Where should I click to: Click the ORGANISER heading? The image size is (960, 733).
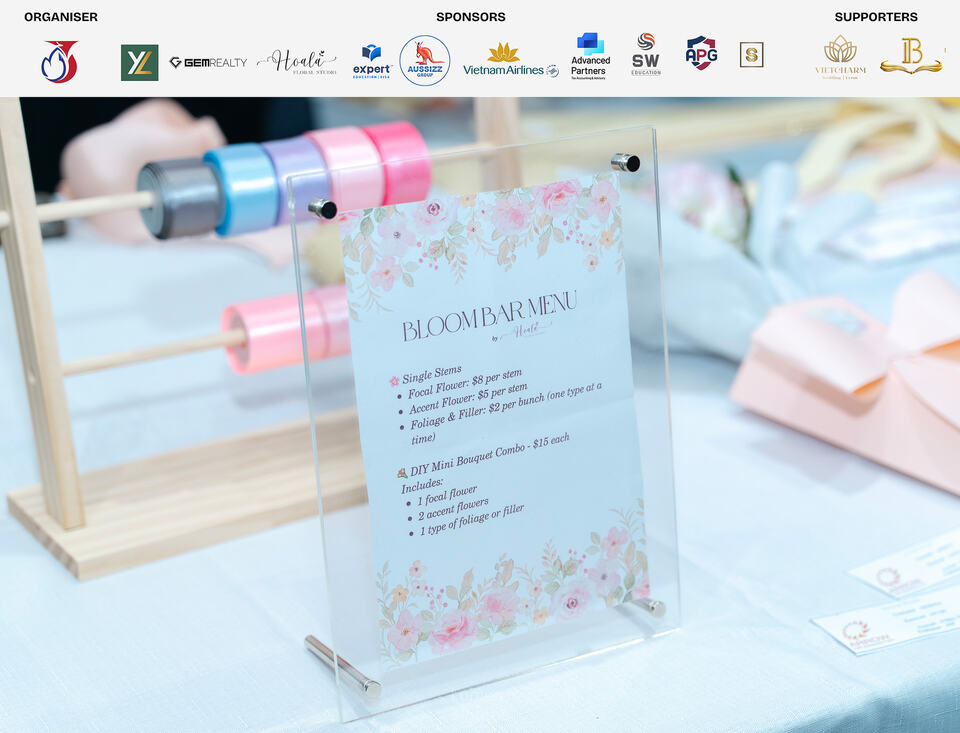(61, 17)
